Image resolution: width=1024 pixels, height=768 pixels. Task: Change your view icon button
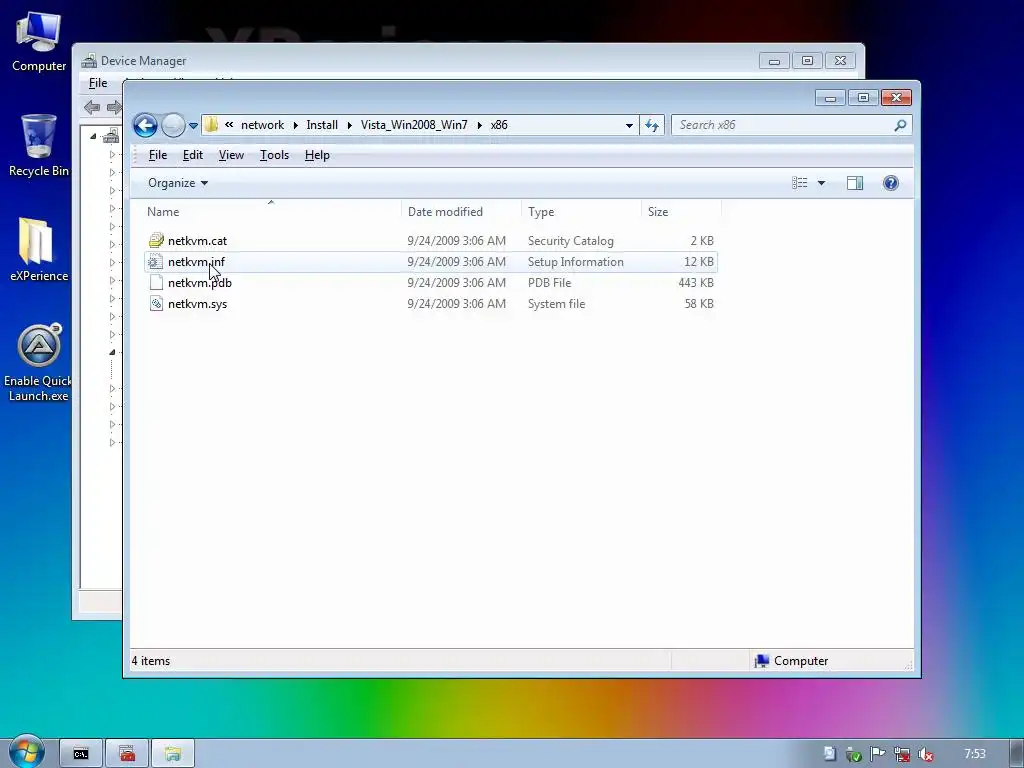(x=800, y=183)
